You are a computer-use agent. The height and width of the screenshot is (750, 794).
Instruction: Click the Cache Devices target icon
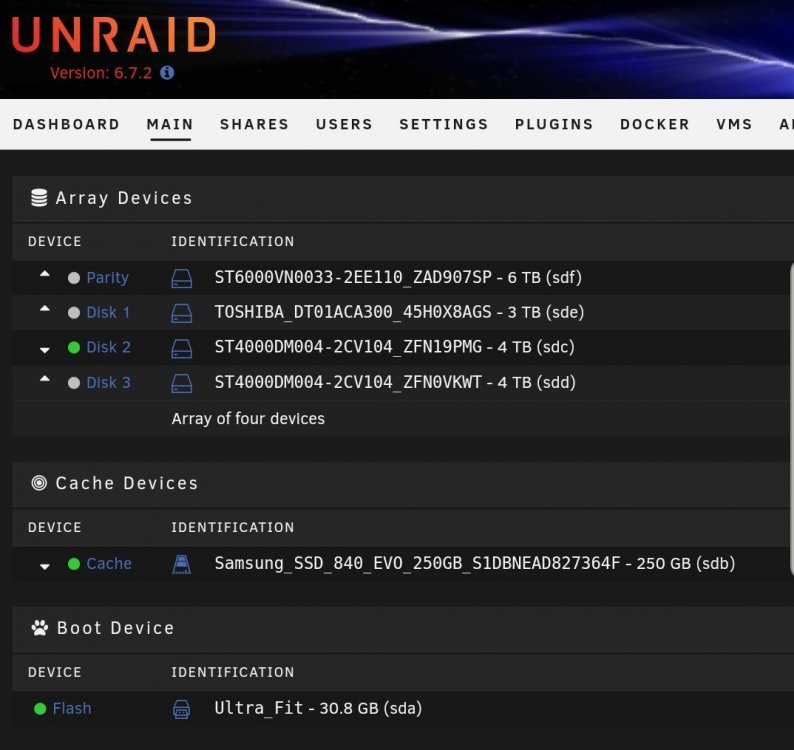click(39, 483)
